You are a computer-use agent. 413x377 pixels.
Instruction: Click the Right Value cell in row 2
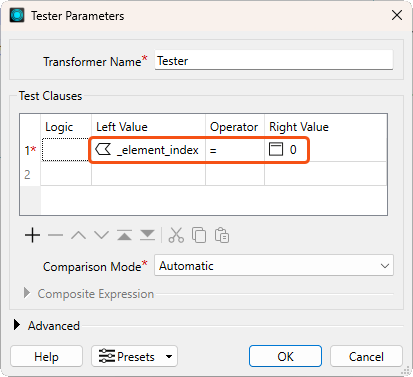click(326, 174)
